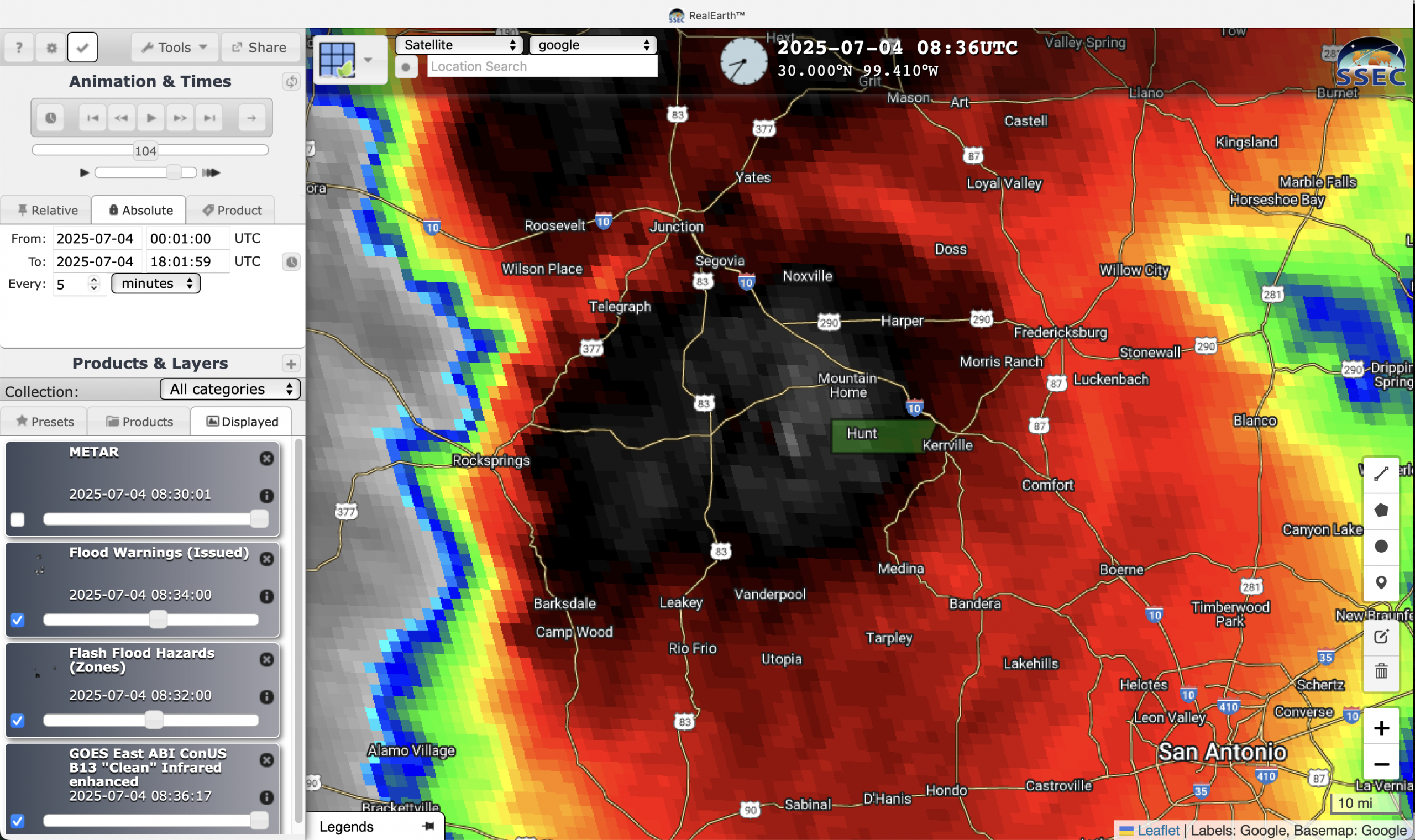Show info for Flash Flood Hazards layer

266,697
